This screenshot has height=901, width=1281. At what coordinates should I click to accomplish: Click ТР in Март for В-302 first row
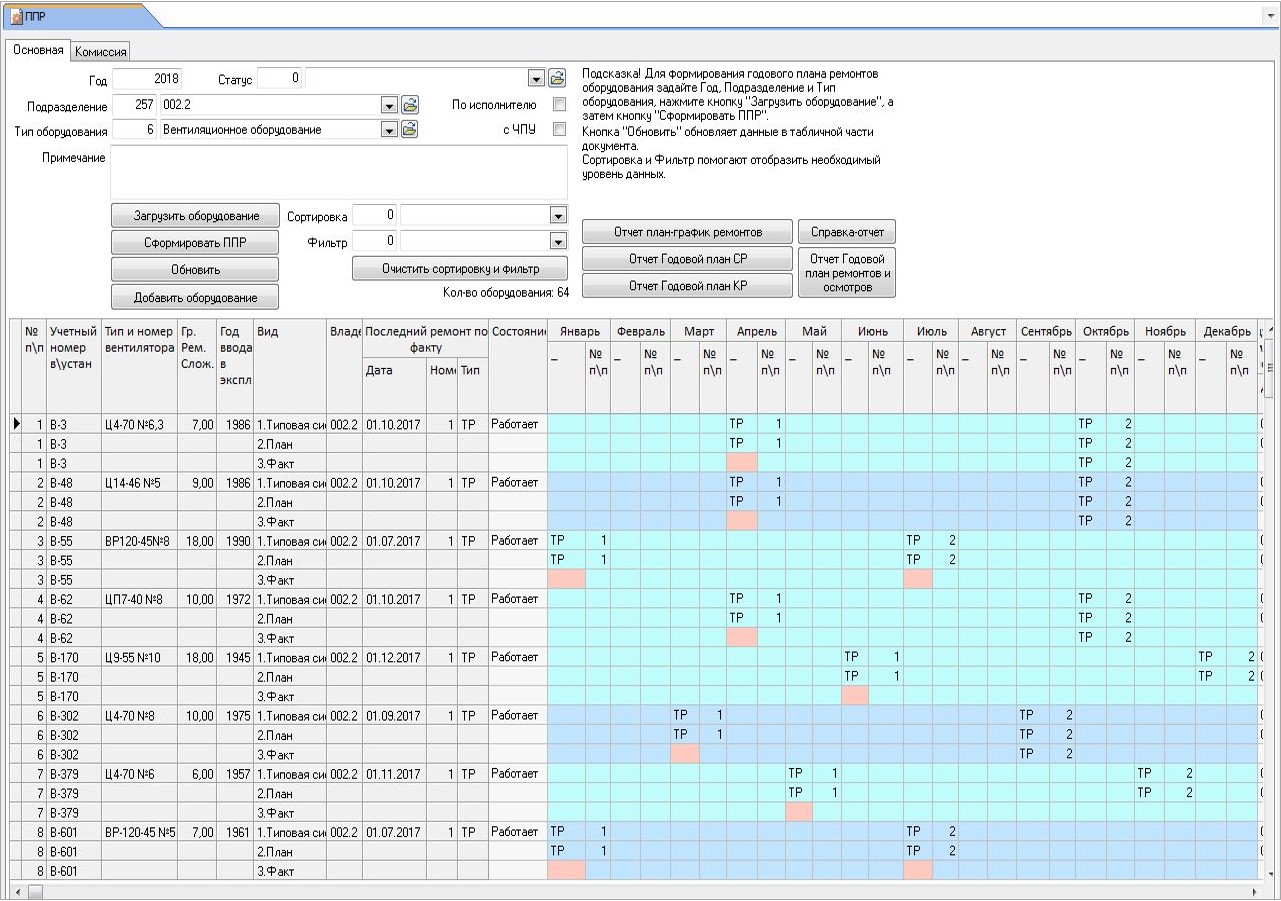(x=685, y=715)
